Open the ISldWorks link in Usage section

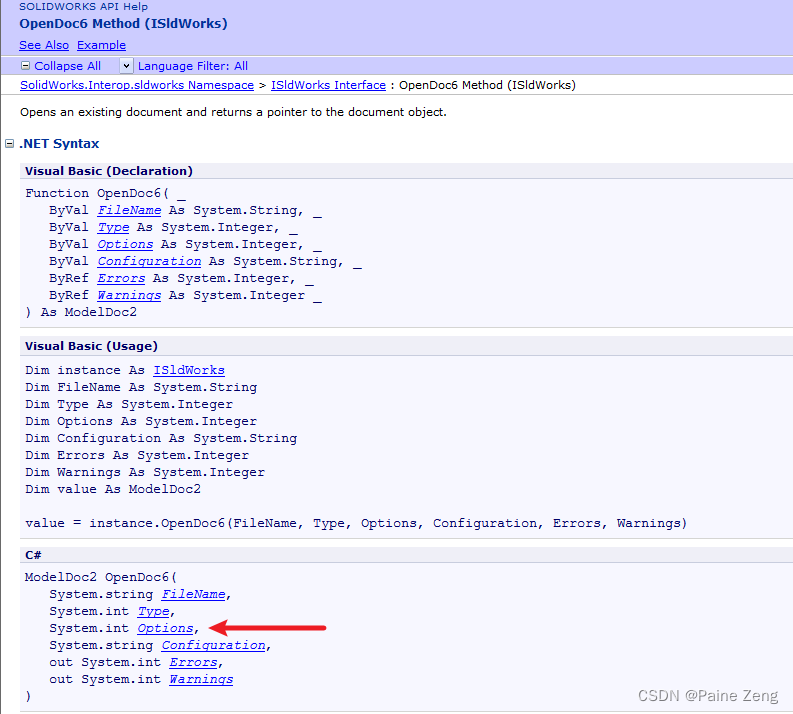tap(189, 370)
